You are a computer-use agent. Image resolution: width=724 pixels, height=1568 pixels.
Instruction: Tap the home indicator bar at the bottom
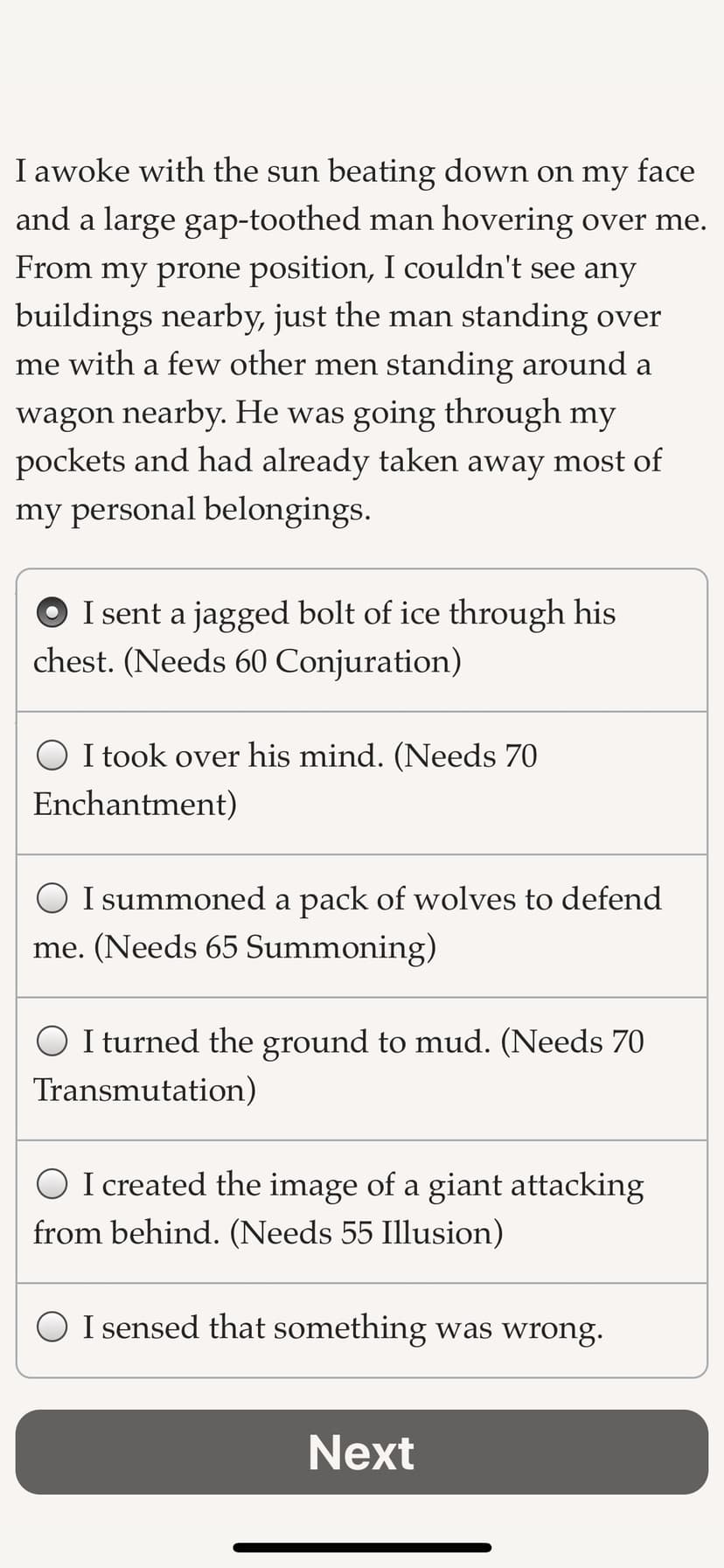[362, 1547]
